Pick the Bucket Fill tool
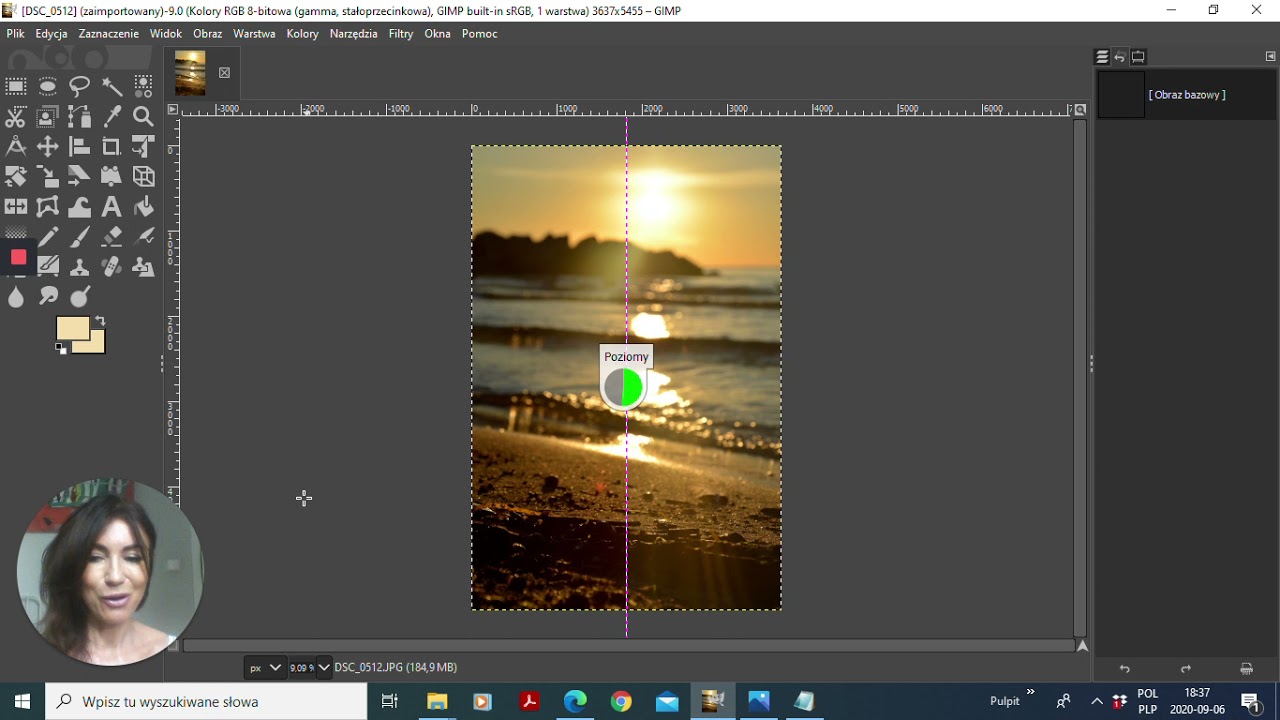Screen dimensions: 1280x720 (144, 207)
